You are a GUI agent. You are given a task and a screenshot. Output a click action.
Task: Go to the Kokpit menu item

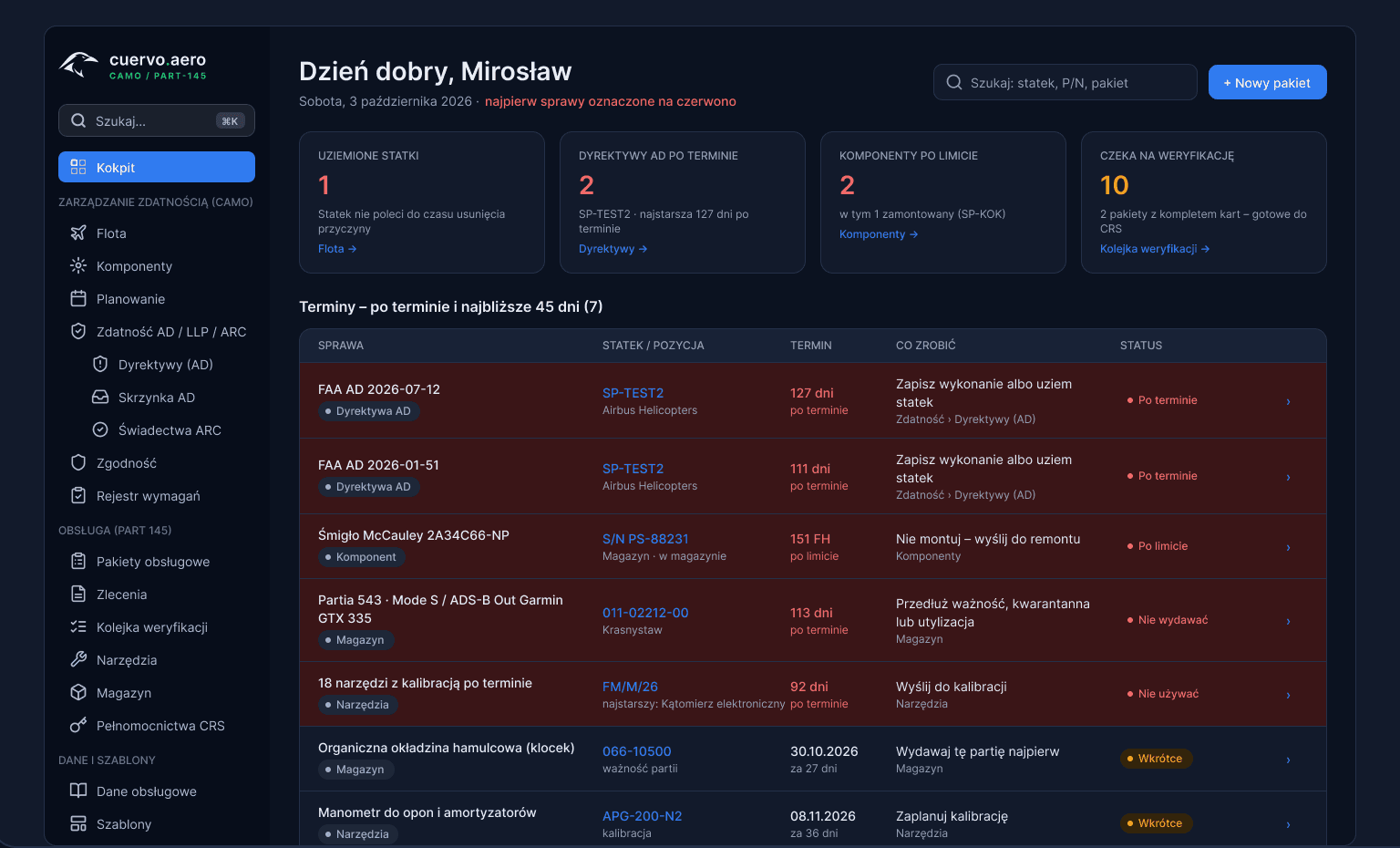(157, 167)
